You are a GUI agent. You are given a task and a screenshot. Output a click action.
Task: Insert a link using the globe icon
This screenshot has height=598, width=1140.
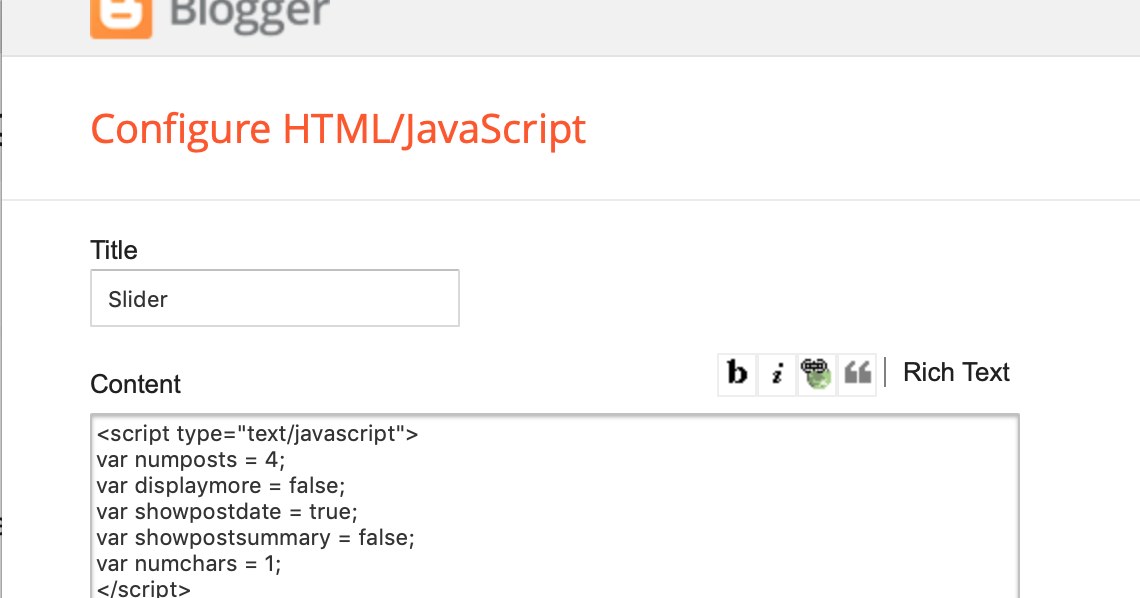(817, 374)
